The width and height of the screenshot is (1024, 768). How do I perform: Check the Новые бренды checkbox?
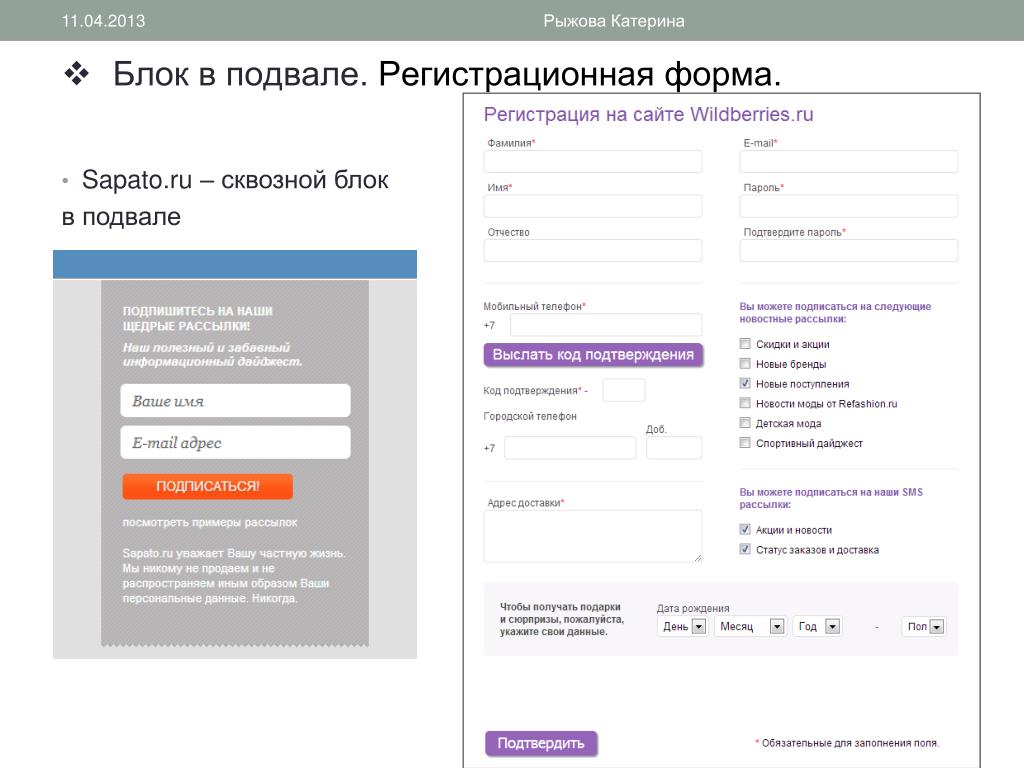tap(745, 363)
